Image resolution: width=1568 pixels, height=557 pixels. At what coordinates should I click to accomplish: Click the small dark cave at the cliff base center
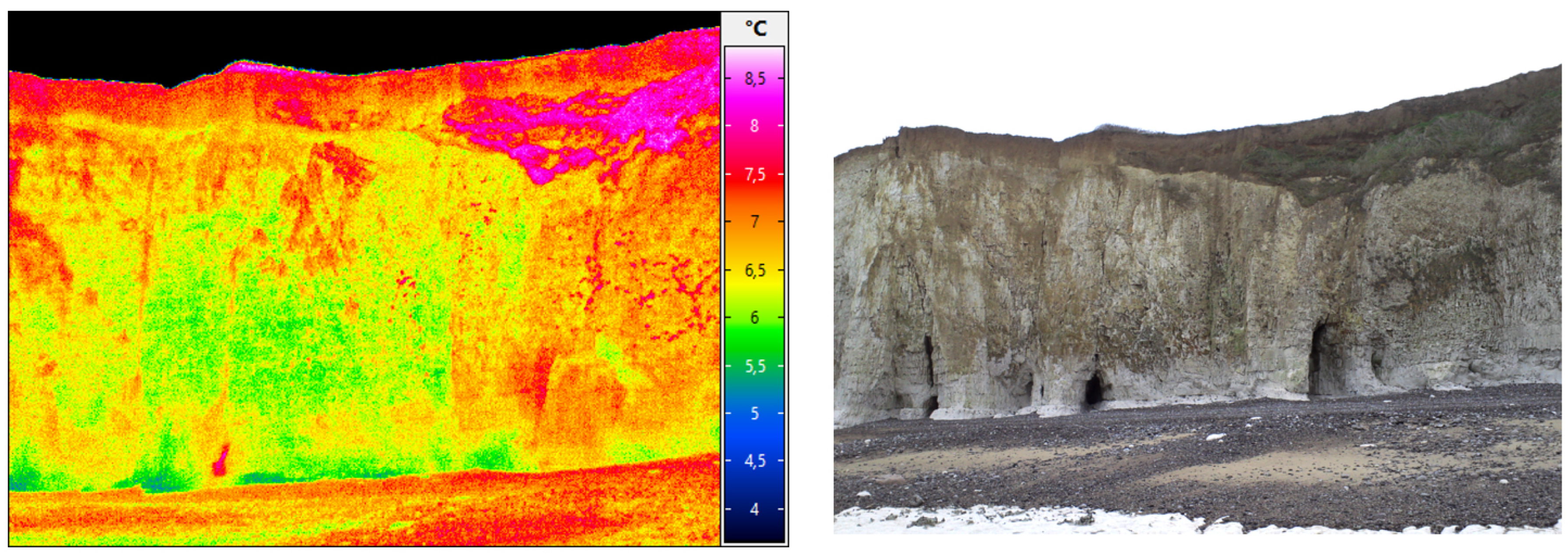1094,390
